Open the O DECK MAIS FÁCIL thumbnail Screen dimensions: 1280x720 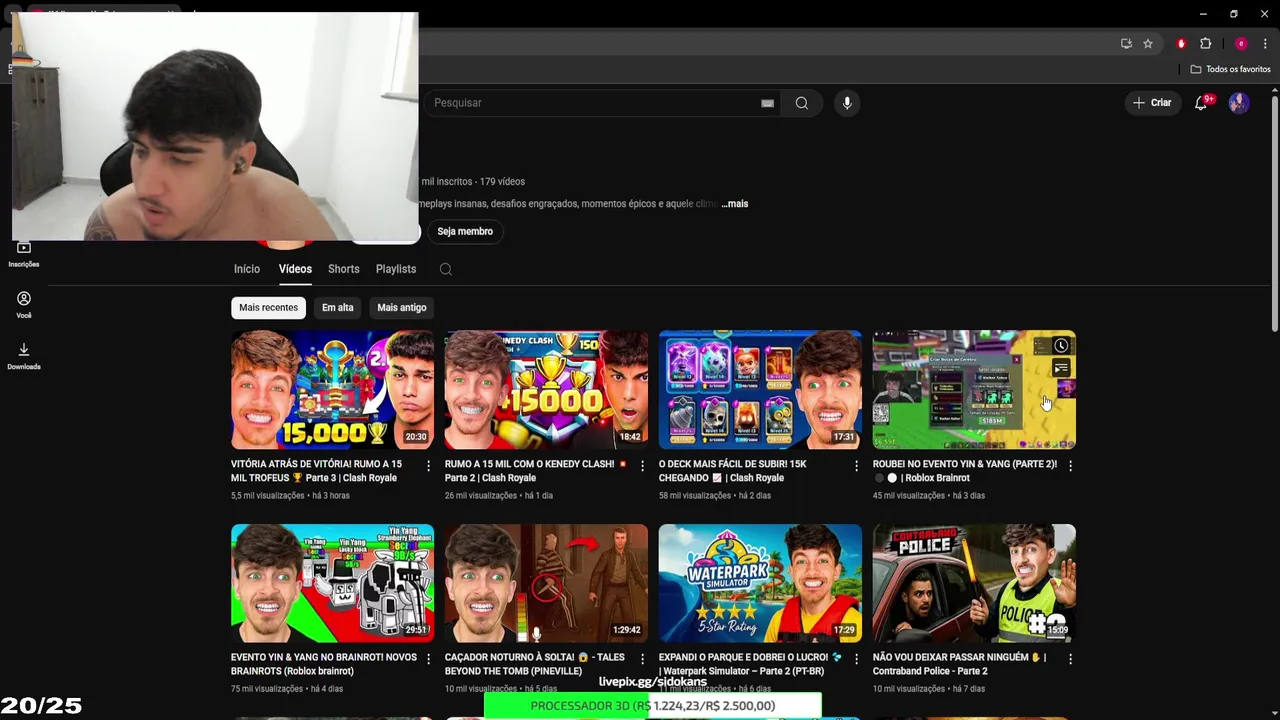point(760,390)
